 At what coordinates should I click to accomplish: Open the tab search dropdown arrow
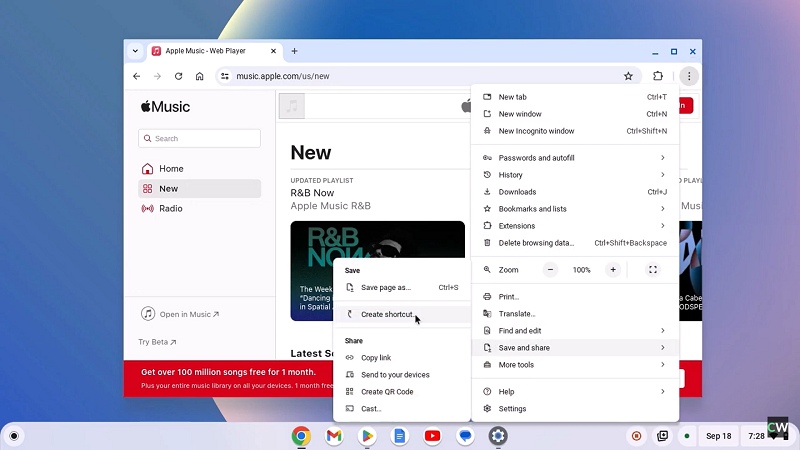[x=136, y=51]
